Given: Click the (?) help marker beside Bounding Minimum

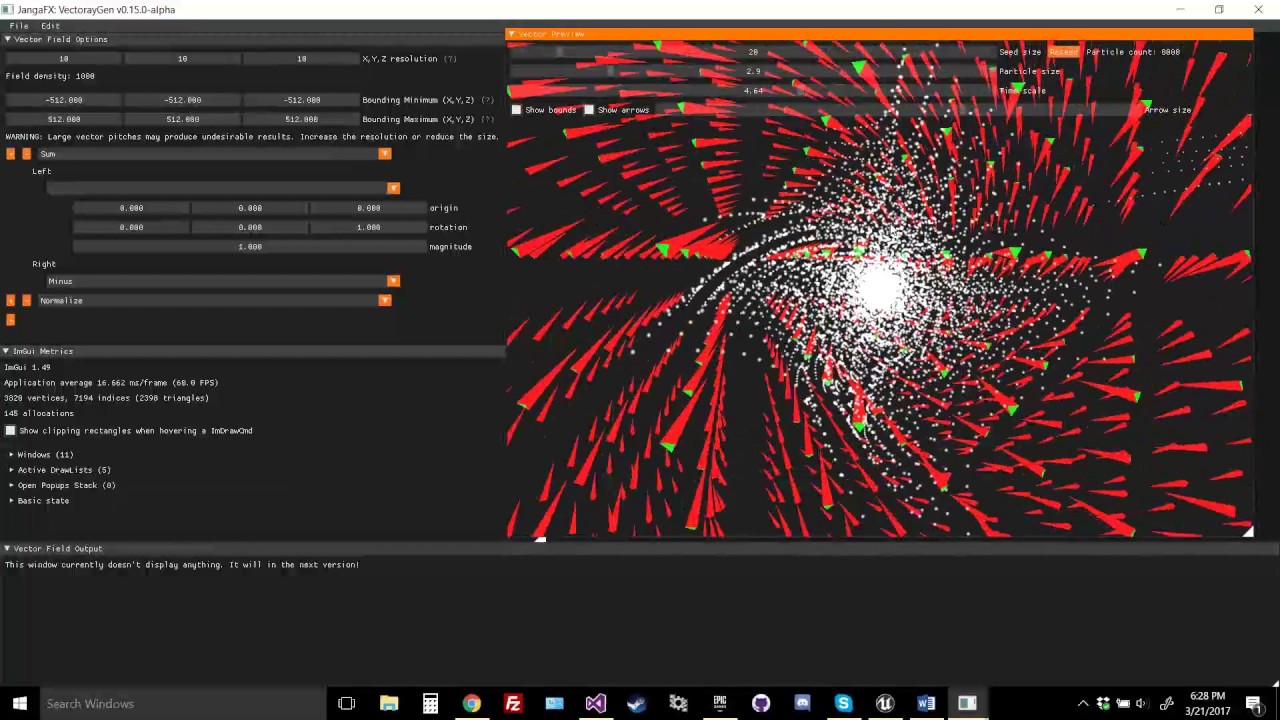Looking at the screenshot, I should pos(487,100).
